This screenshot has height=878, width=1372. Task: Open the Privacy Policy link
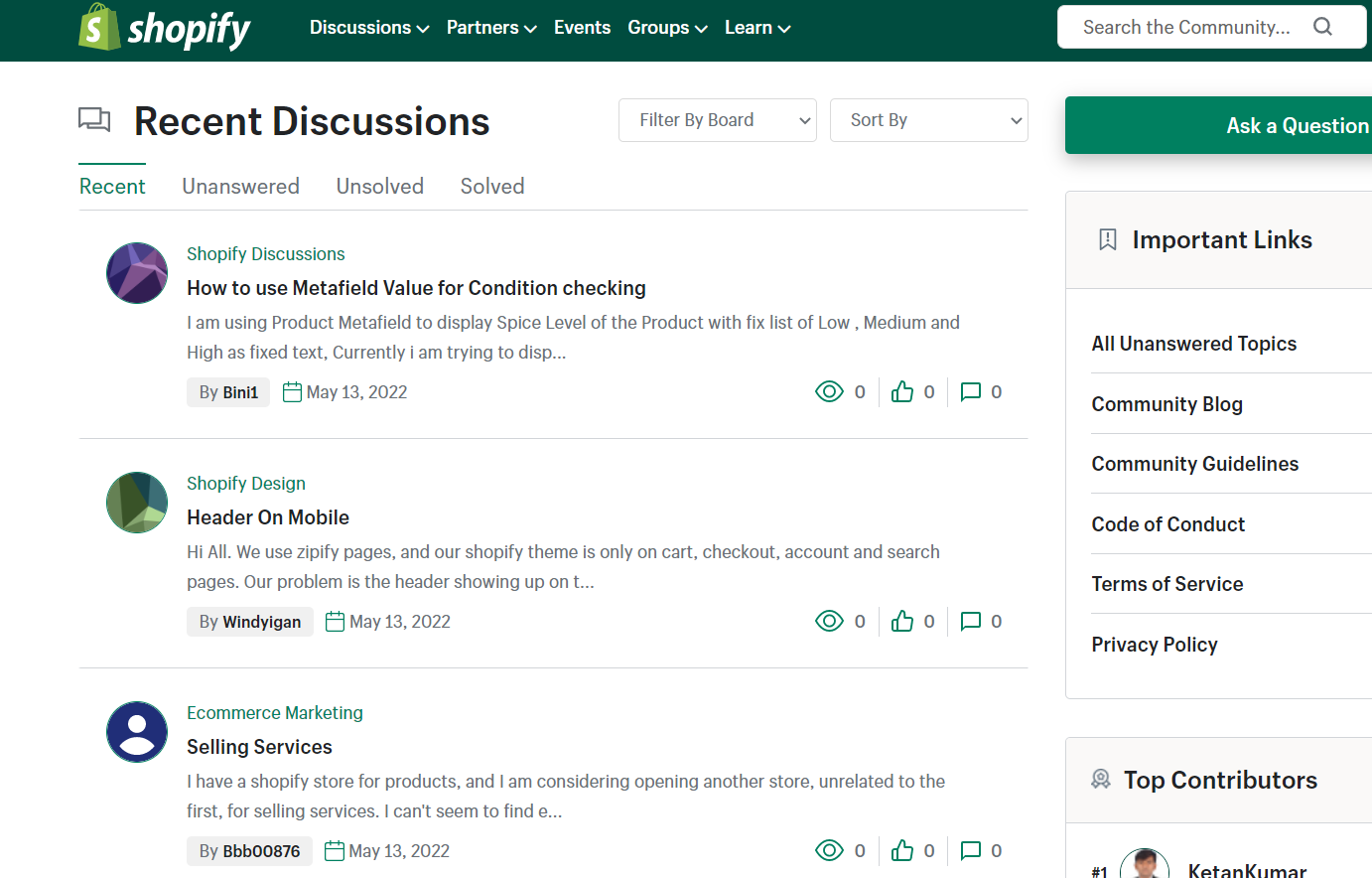[x=1155, y=645]
